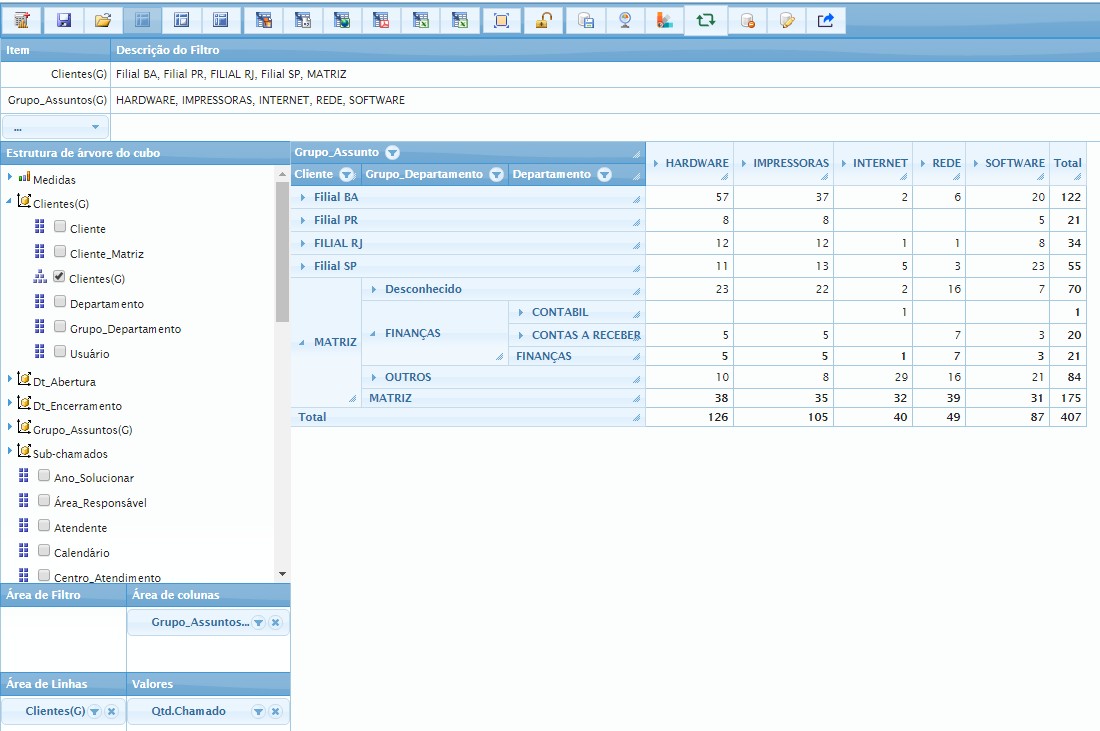
Task: Click filter icon on Qtd.Chamado value chip
Action: 258,711
